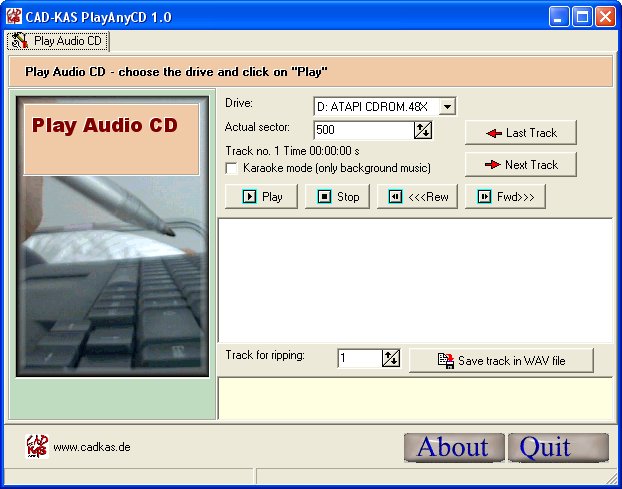The height and width of the screenshot is (489, 622).
Task: Skip to Next Track
Action: pyautogui.click(x=520, y=165)
